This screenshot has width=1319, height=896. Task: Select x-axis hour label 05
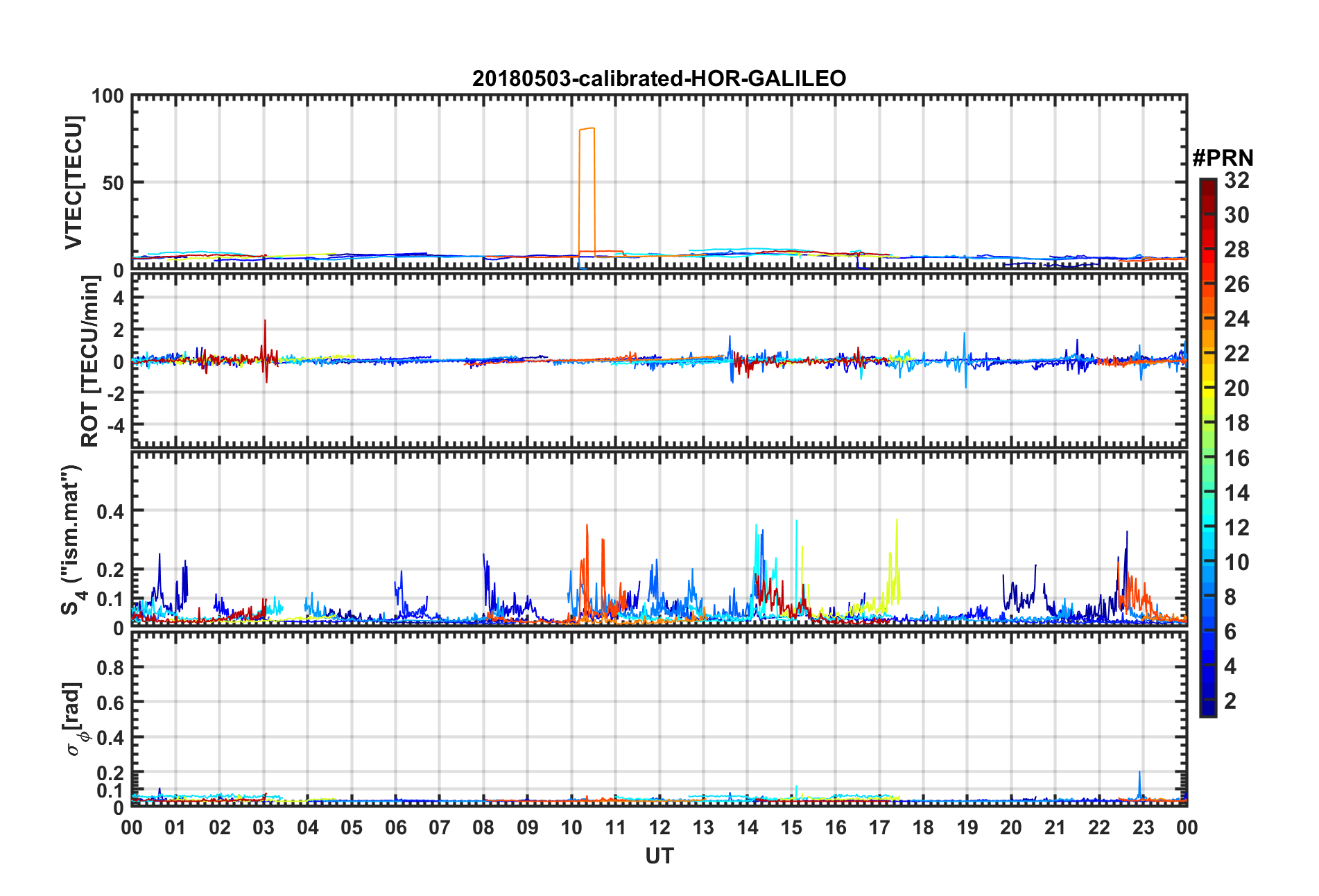point(352,827)
